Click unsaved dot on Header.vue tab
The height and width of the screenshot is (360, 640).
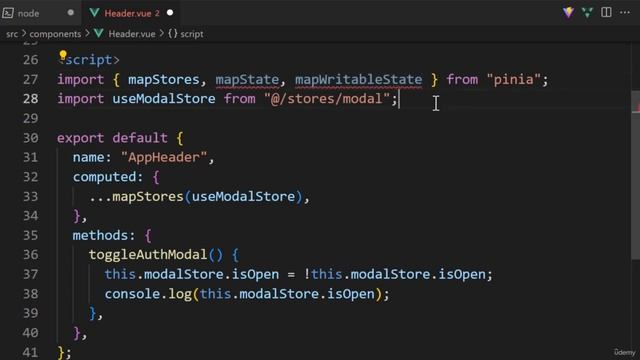pos(170,13)
